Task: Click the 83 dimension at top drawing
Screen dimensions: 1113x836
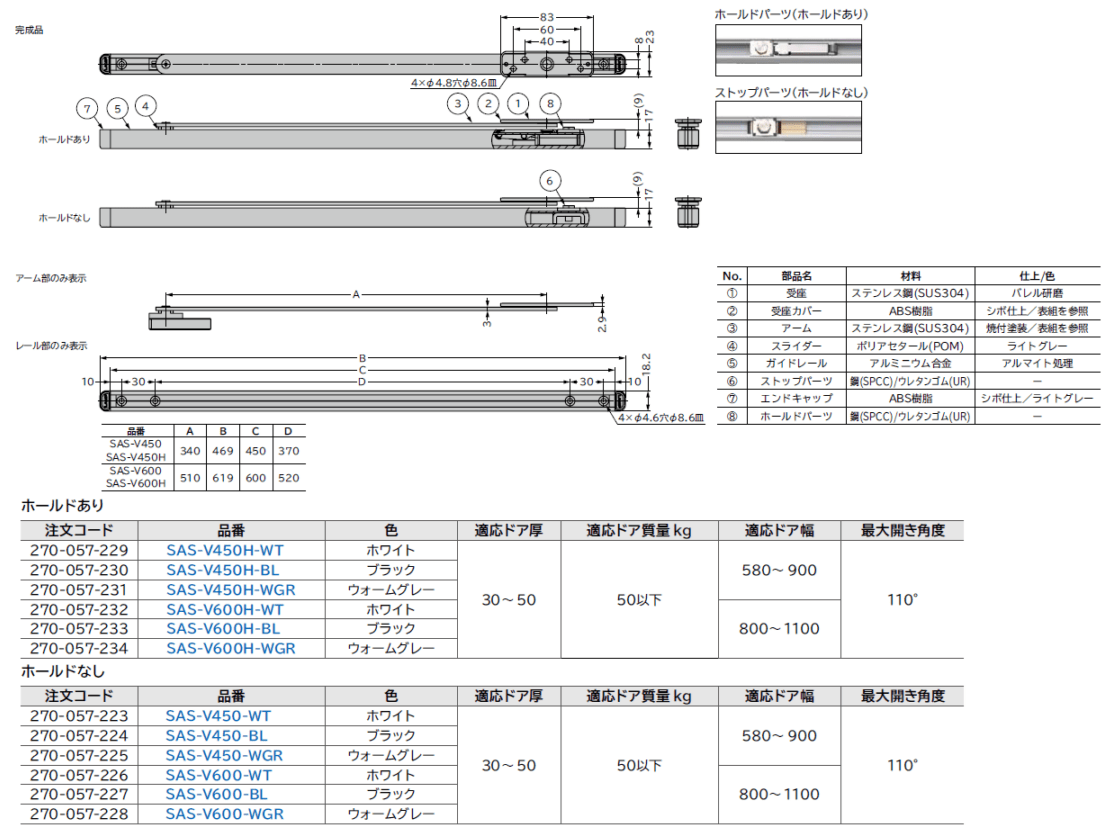Action: pyautogui.click(x=547, y=17)
